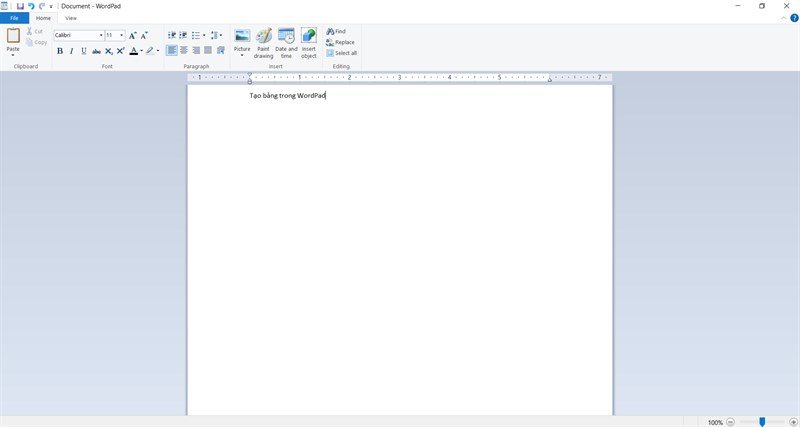
Task: Apply the text highlight color
Action: (149, 51)
